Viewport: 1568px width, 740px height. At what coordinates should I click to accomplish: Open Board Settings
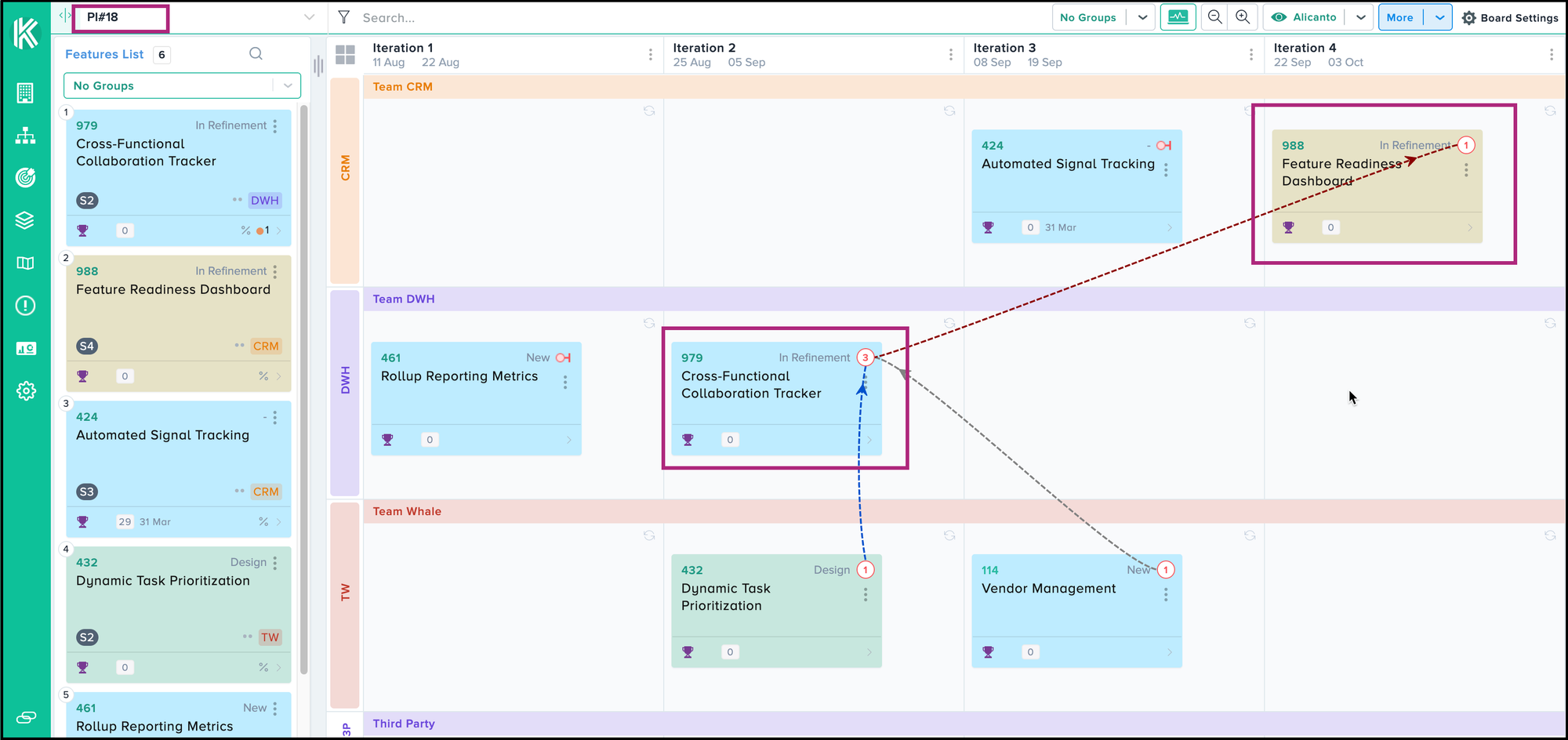click(x=1510, y=17)
